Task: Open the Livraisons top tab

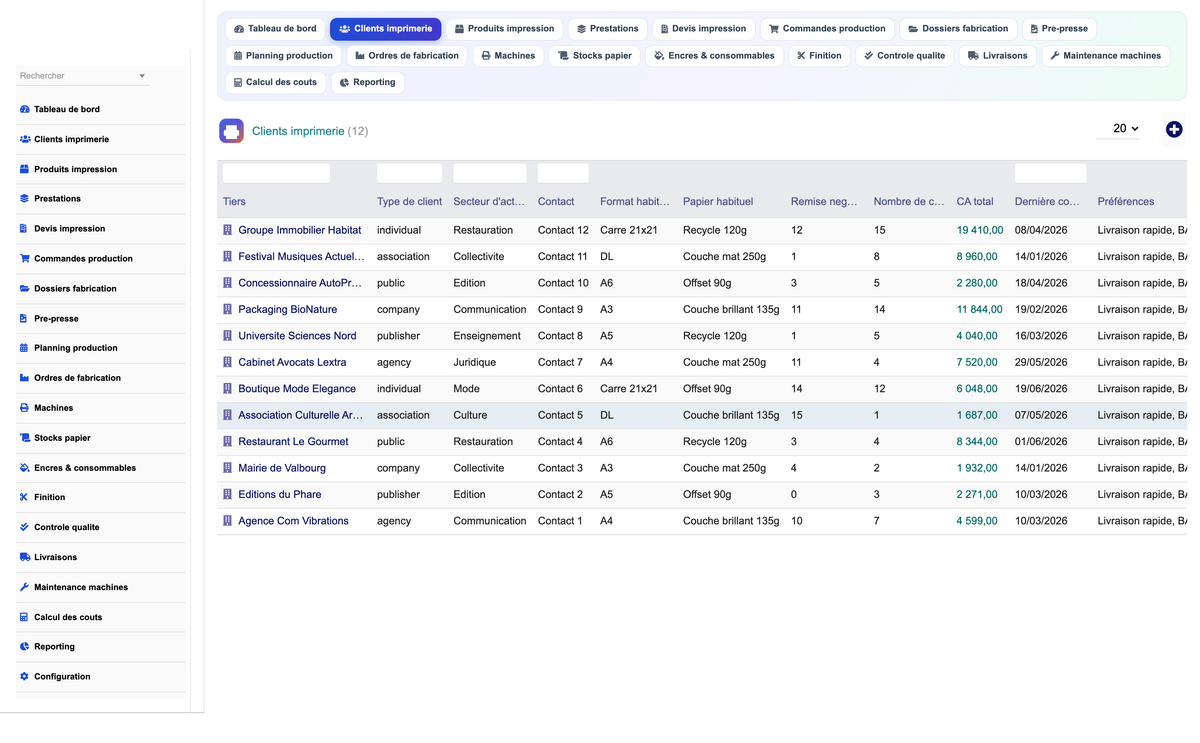Action: [998, 56]
